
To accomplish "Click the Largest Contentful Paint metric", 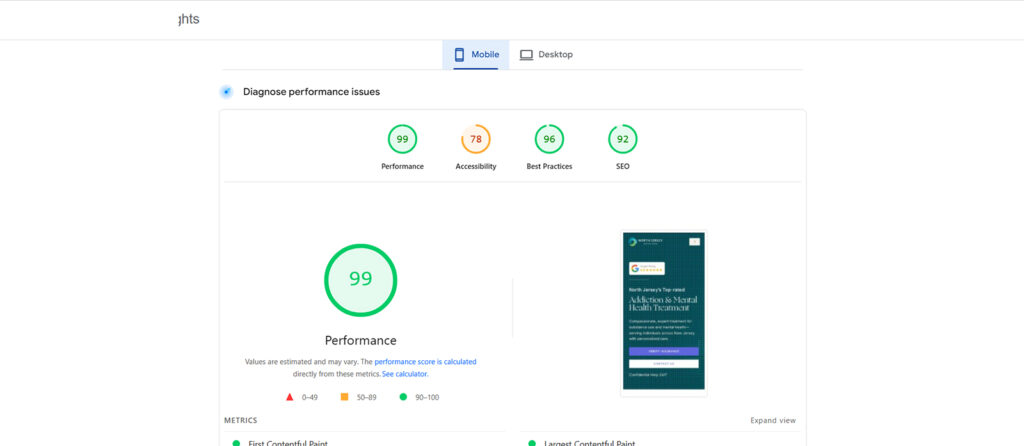I will 587,442.
